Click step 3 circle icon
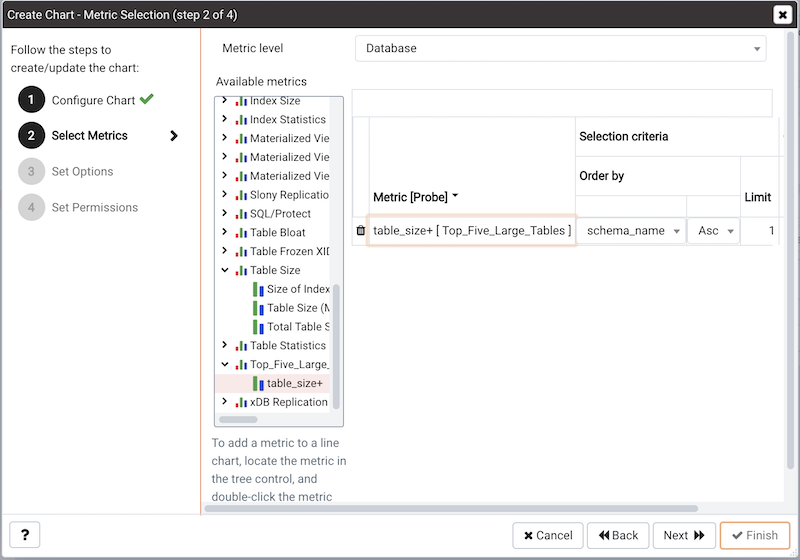Screen dimensions: 800x560 31,171
